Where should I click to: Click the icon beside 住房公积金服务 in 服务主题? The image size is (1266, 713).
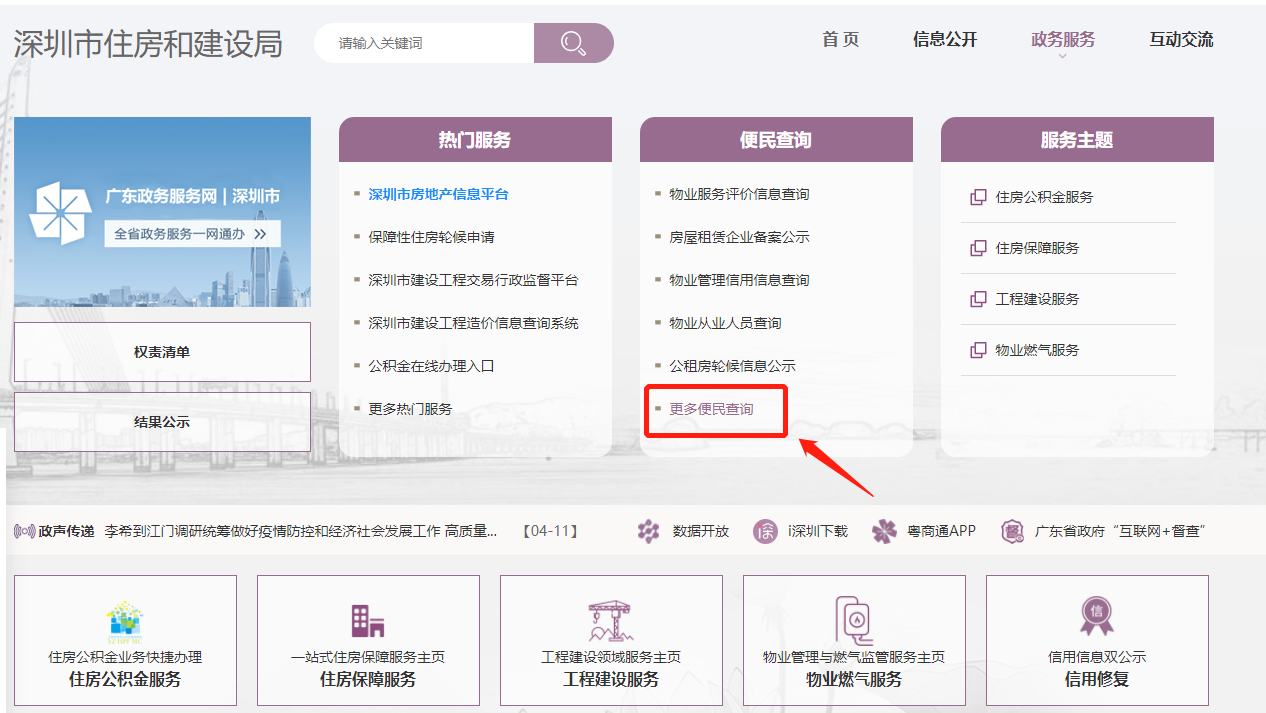(x=978, y=197)
